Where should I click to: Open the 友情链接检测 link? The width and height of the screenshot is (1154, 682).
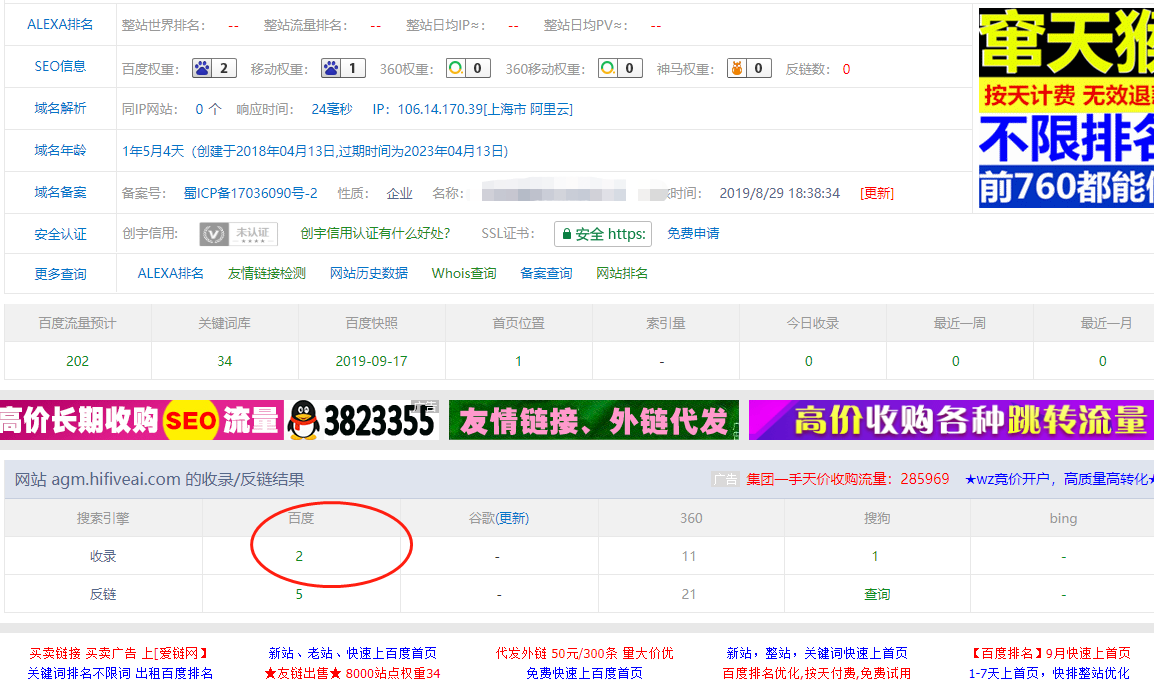click(266, 273)
